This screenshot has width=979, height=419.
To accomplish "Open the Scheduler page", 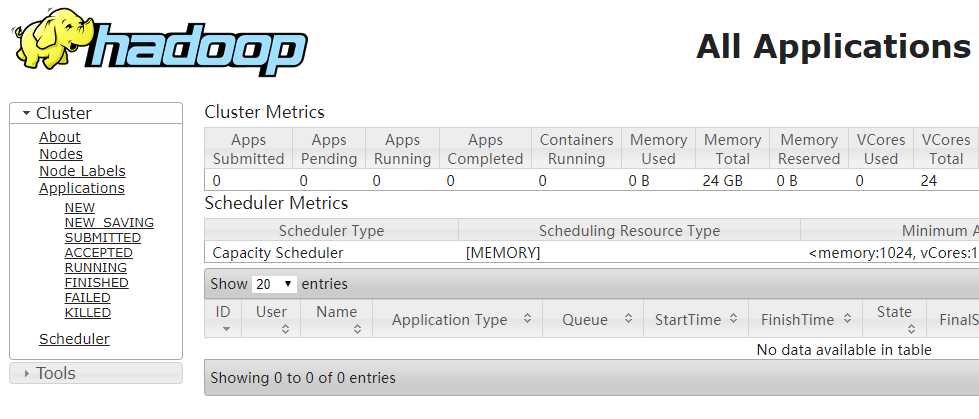I will [74, 339].
